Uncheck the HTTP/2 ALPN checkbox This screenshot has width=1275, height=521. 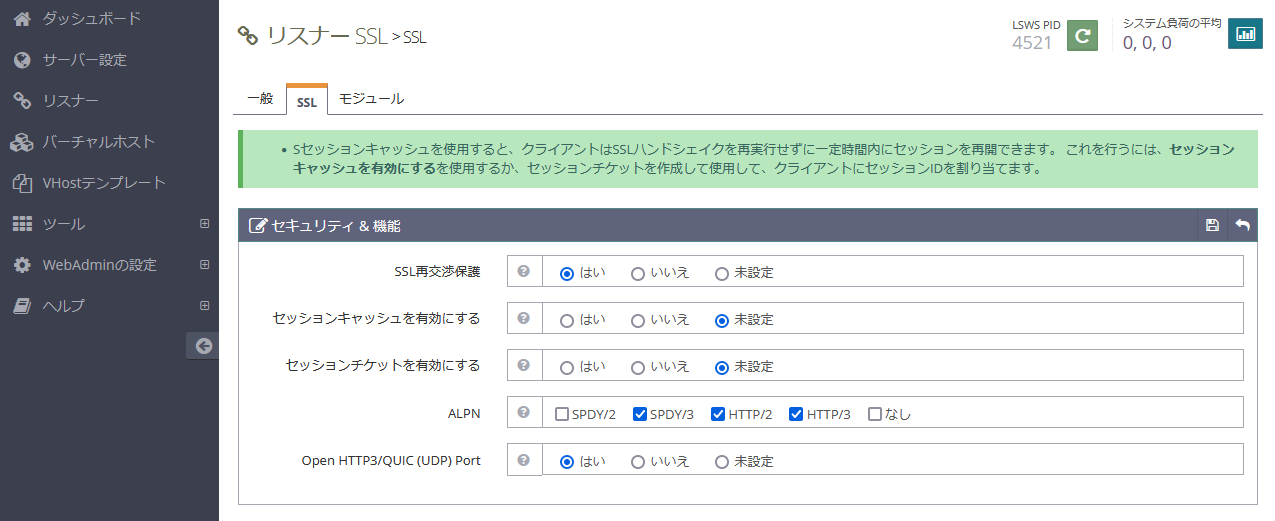point(718,413)
